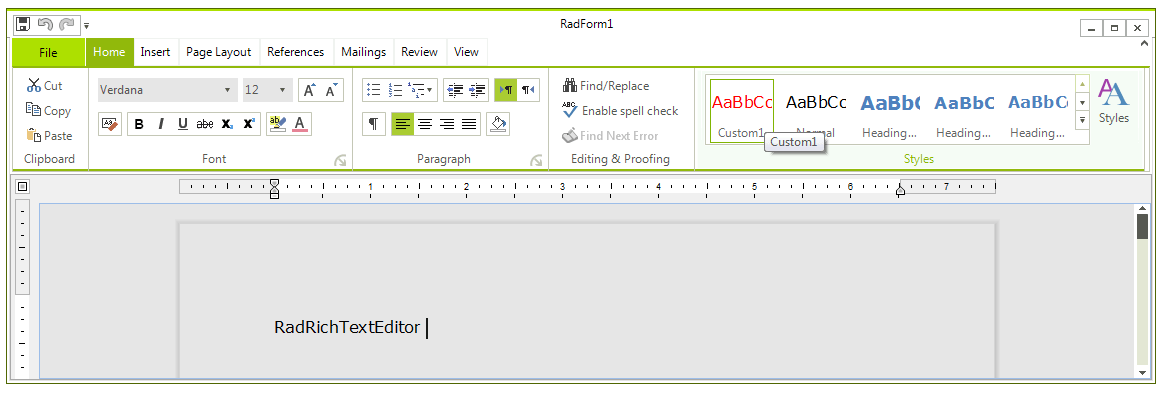1169x396 pixels.
Task: Increase paragraph indent
Action: (478, 90)
